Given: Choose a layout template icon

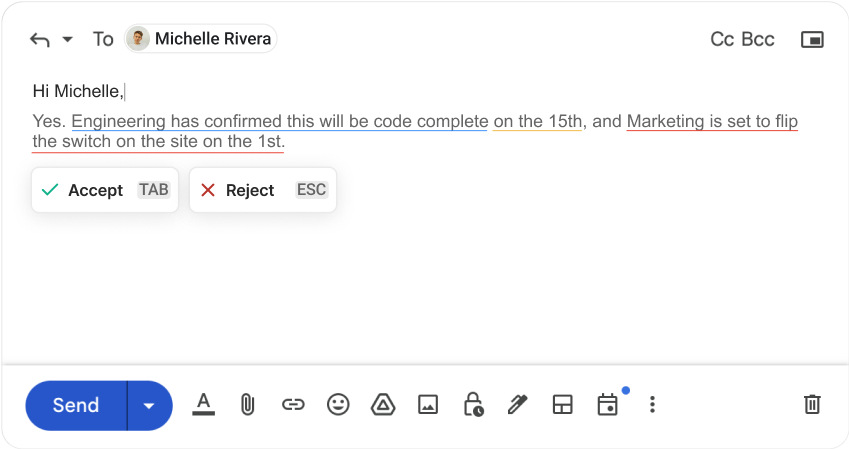Looking at the screenshot, I should point(563,405).
